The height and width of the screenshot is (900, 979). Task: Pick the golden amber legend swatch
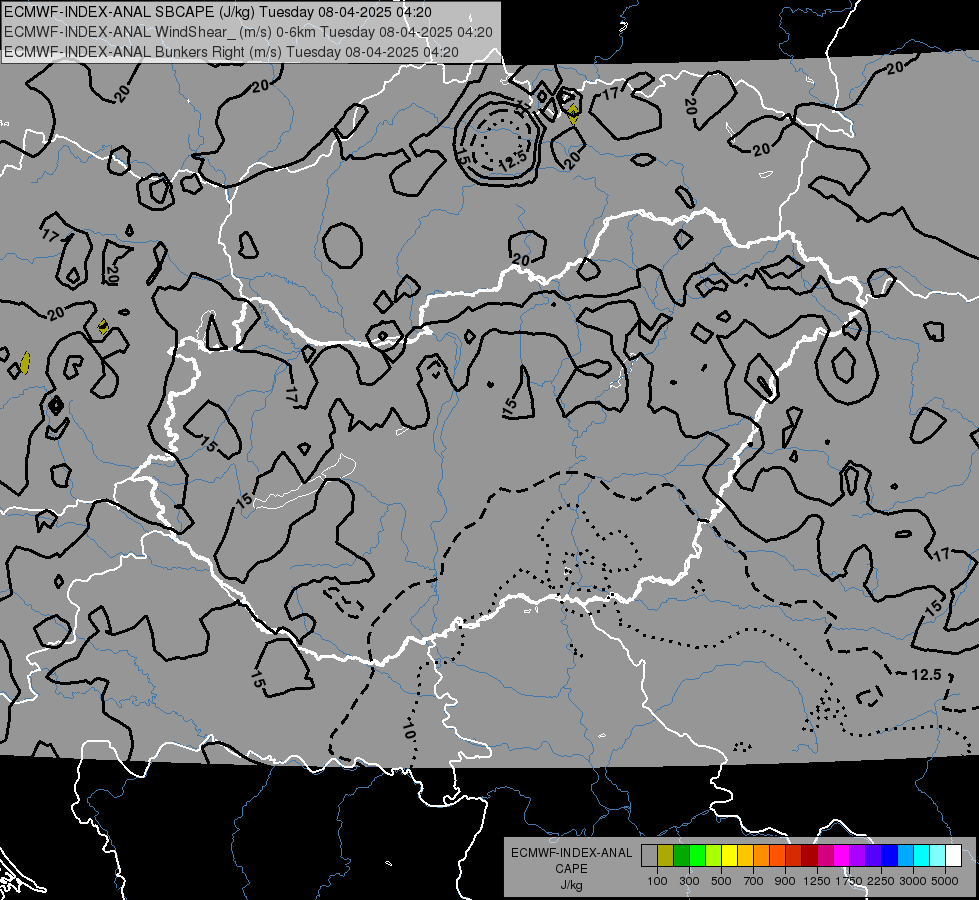745,856
